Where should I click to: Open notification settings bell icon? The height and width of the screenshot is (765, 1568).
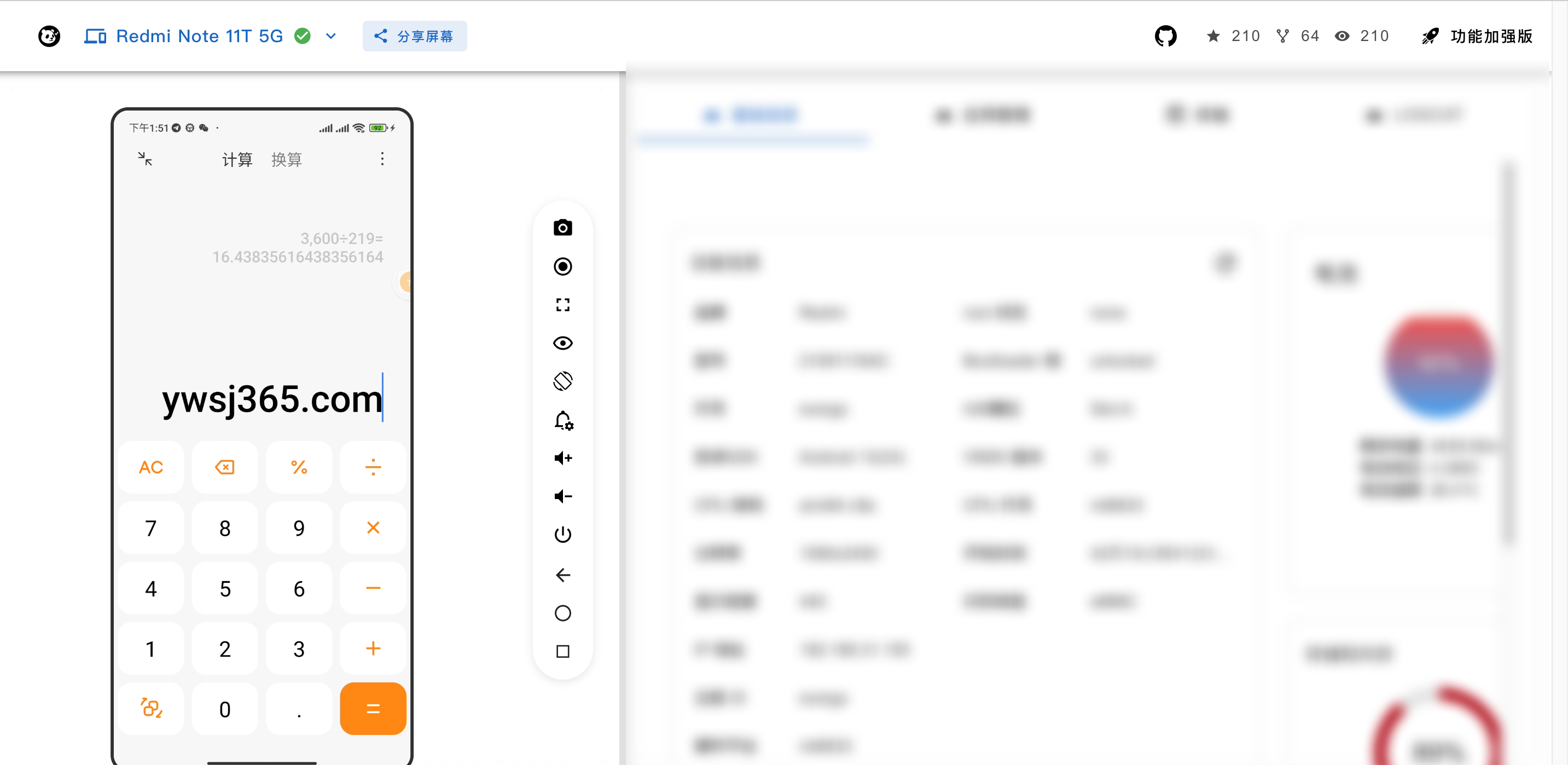564,420
